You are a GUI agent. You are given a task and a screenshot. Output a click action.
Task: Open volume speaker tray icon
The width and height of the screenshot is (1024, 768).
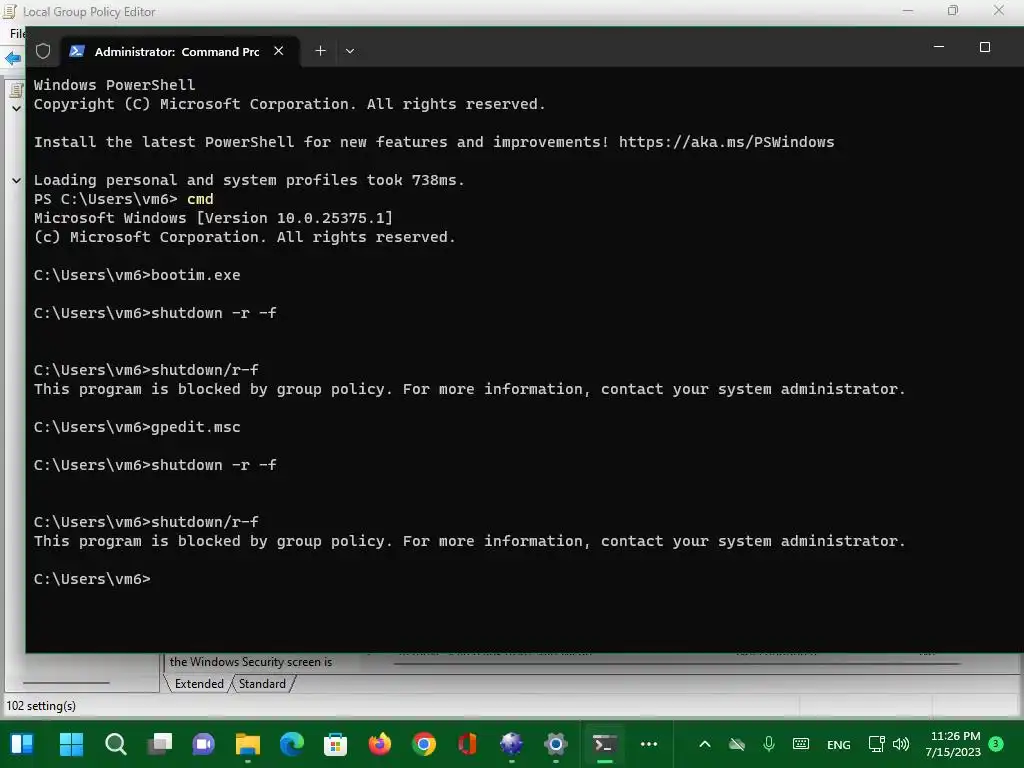(x=901, y=744)
